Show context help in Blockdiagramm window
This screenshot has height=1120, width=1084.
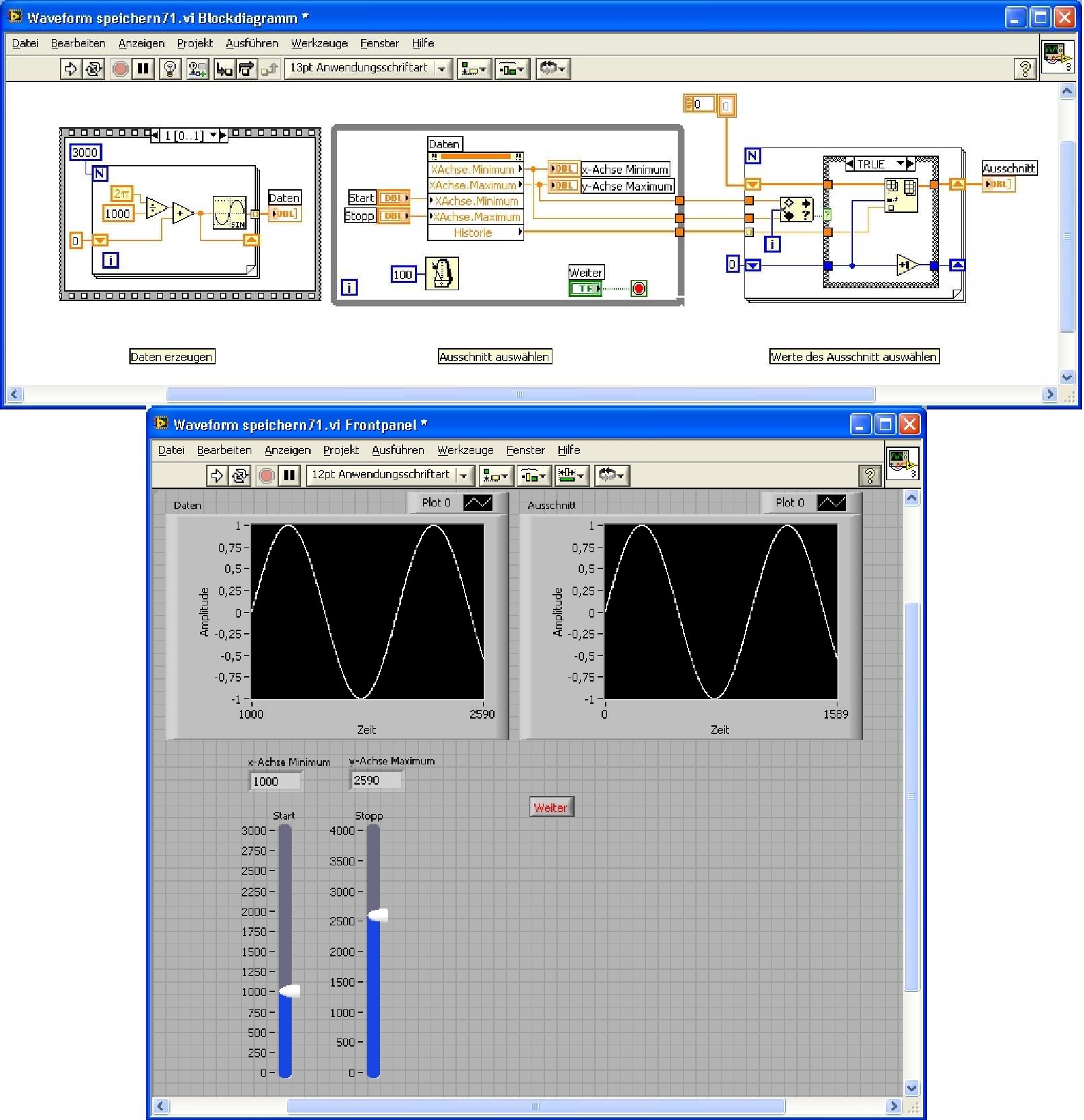[1025, 69]
